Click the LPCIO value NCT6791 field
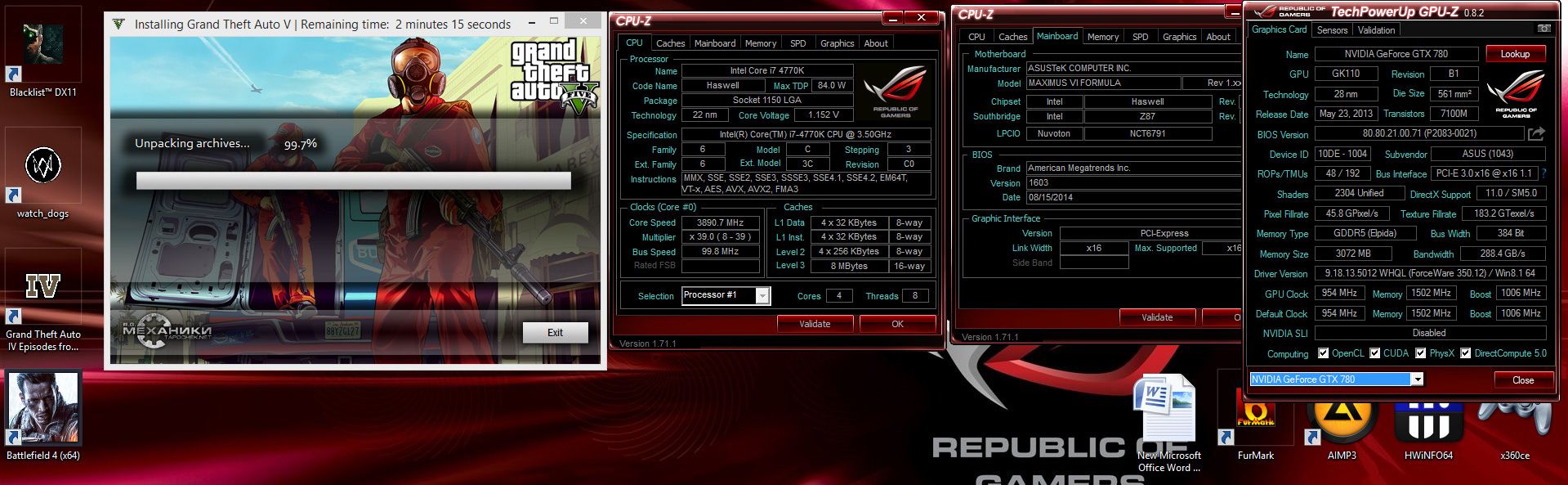Screen dimensions: 1568x485 pos(1147,133)
